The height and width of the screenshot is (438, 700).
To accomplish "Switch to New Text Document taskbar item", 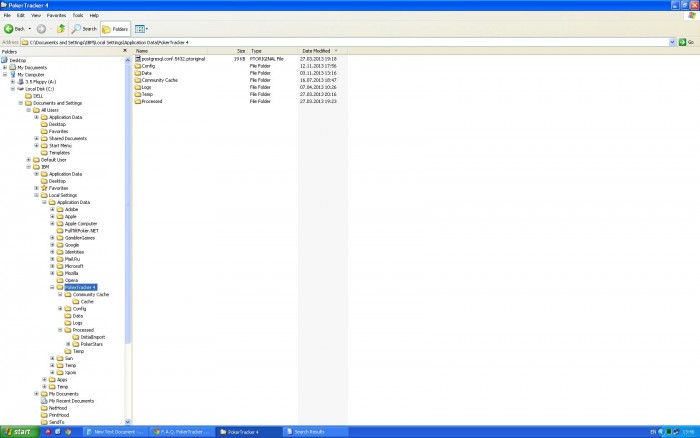I will point(115,432).
